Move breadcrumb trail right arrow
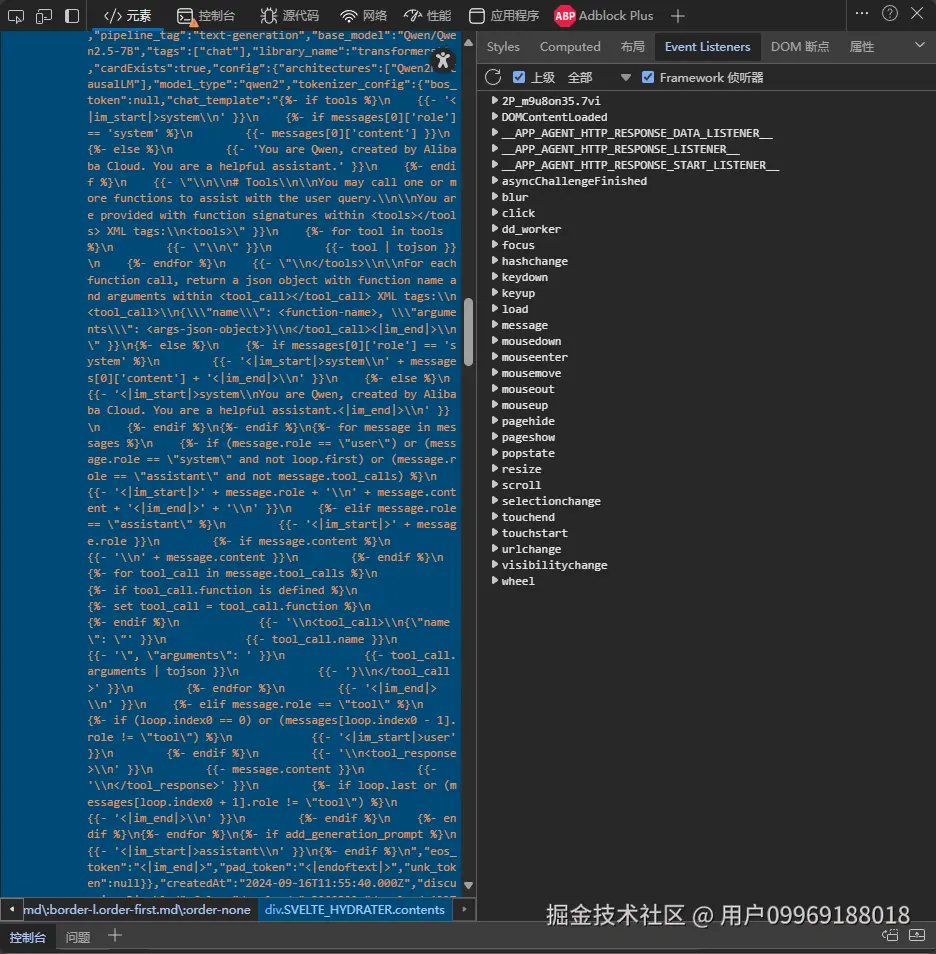 point(464,910)
